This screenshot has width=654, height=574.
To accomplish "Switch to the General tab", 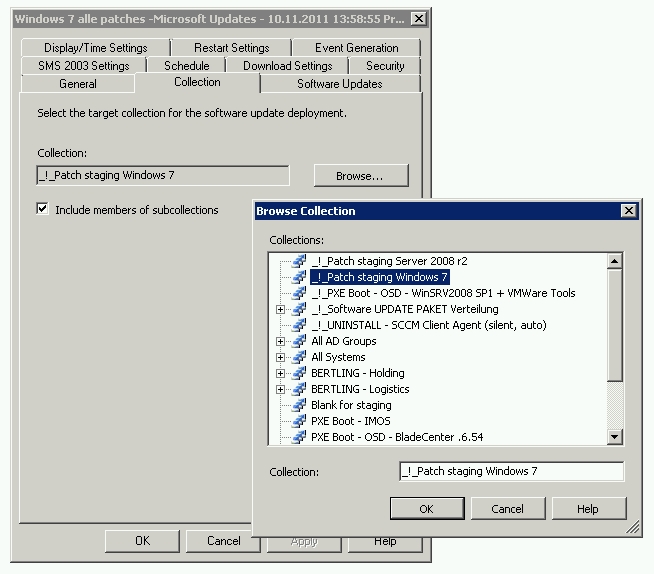I will tap(78, 84).
